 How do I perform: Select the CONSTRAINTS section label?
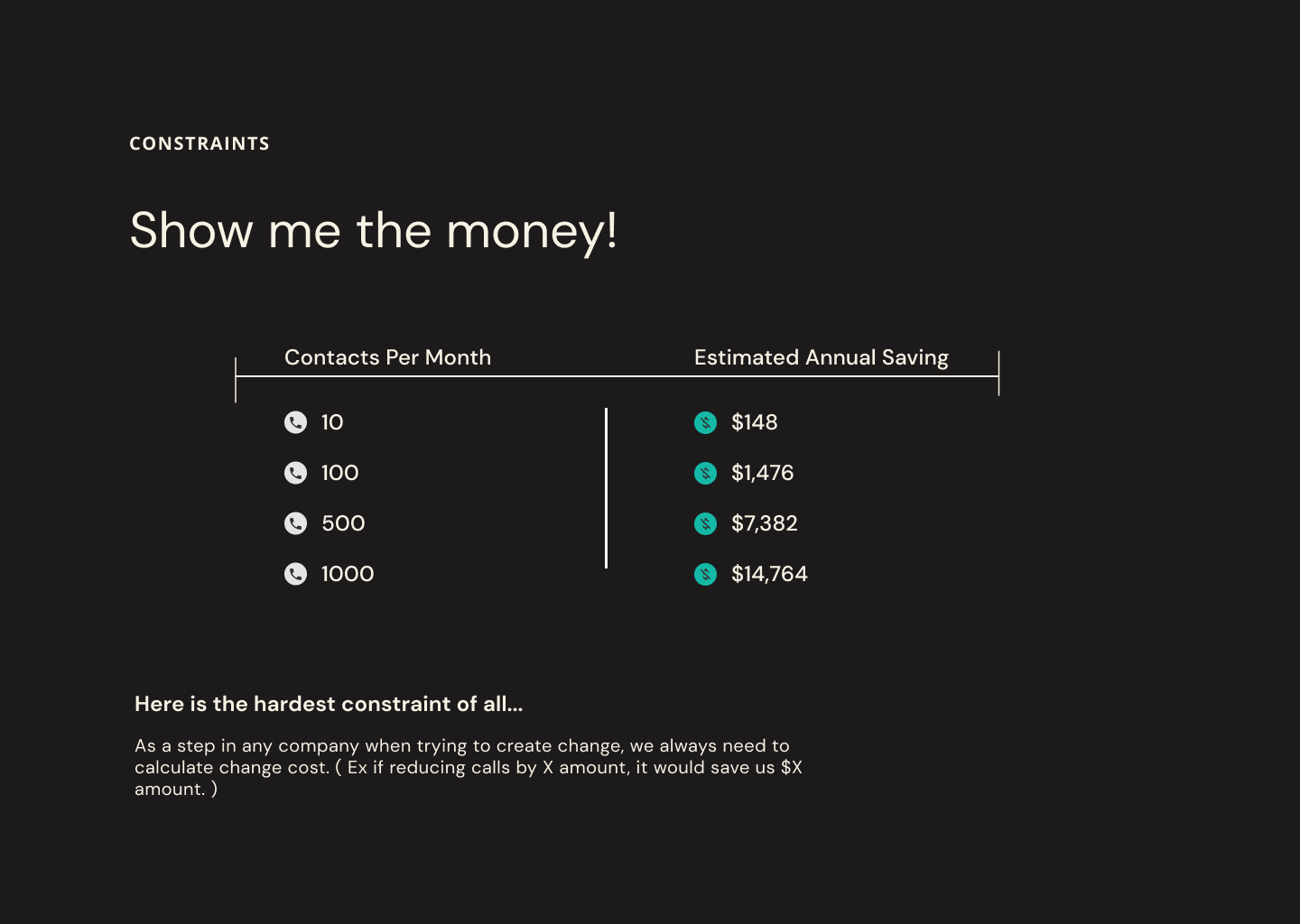[x=200, y=143]
